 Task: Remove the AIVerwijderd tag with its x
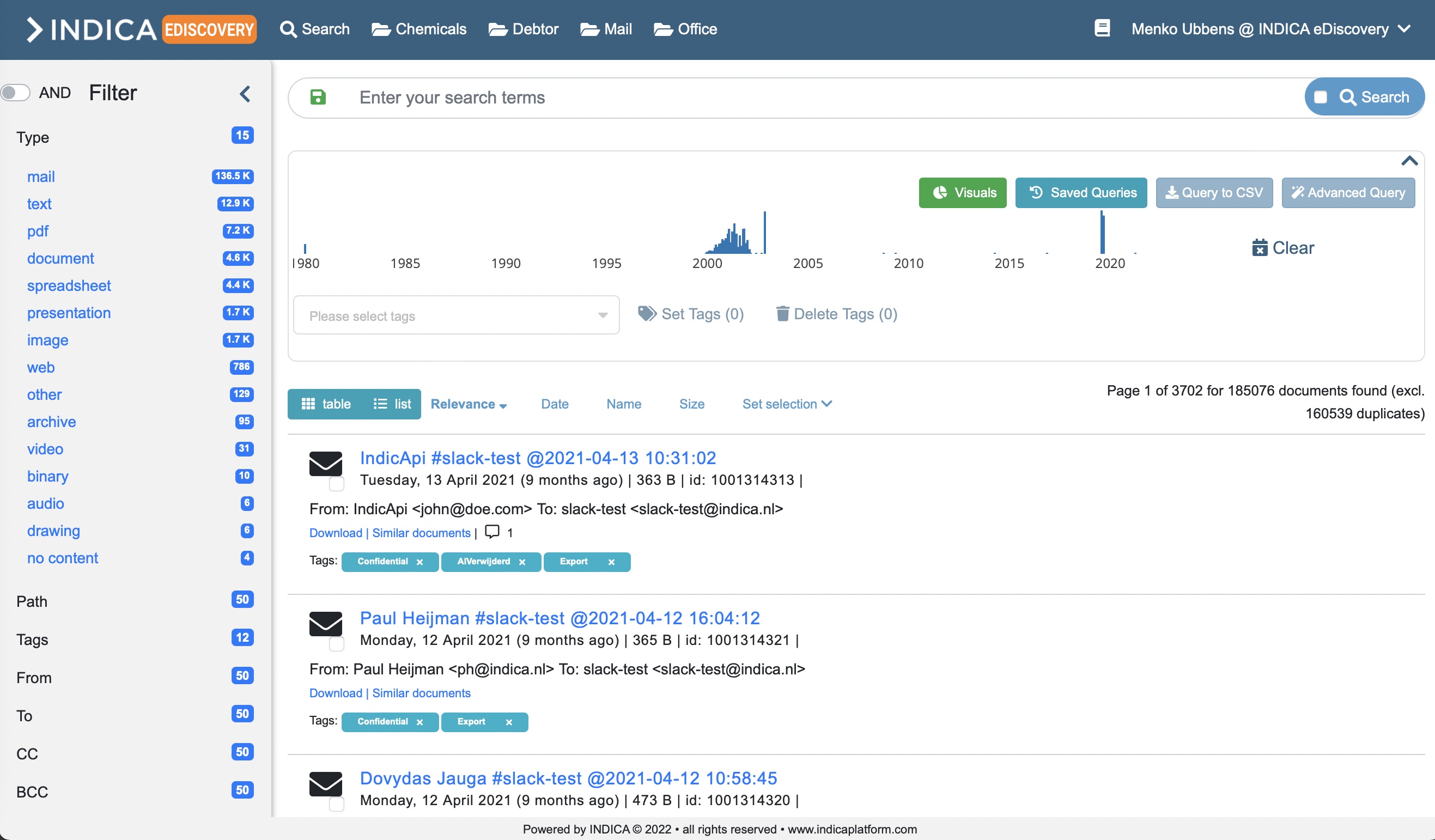[521, 562]
